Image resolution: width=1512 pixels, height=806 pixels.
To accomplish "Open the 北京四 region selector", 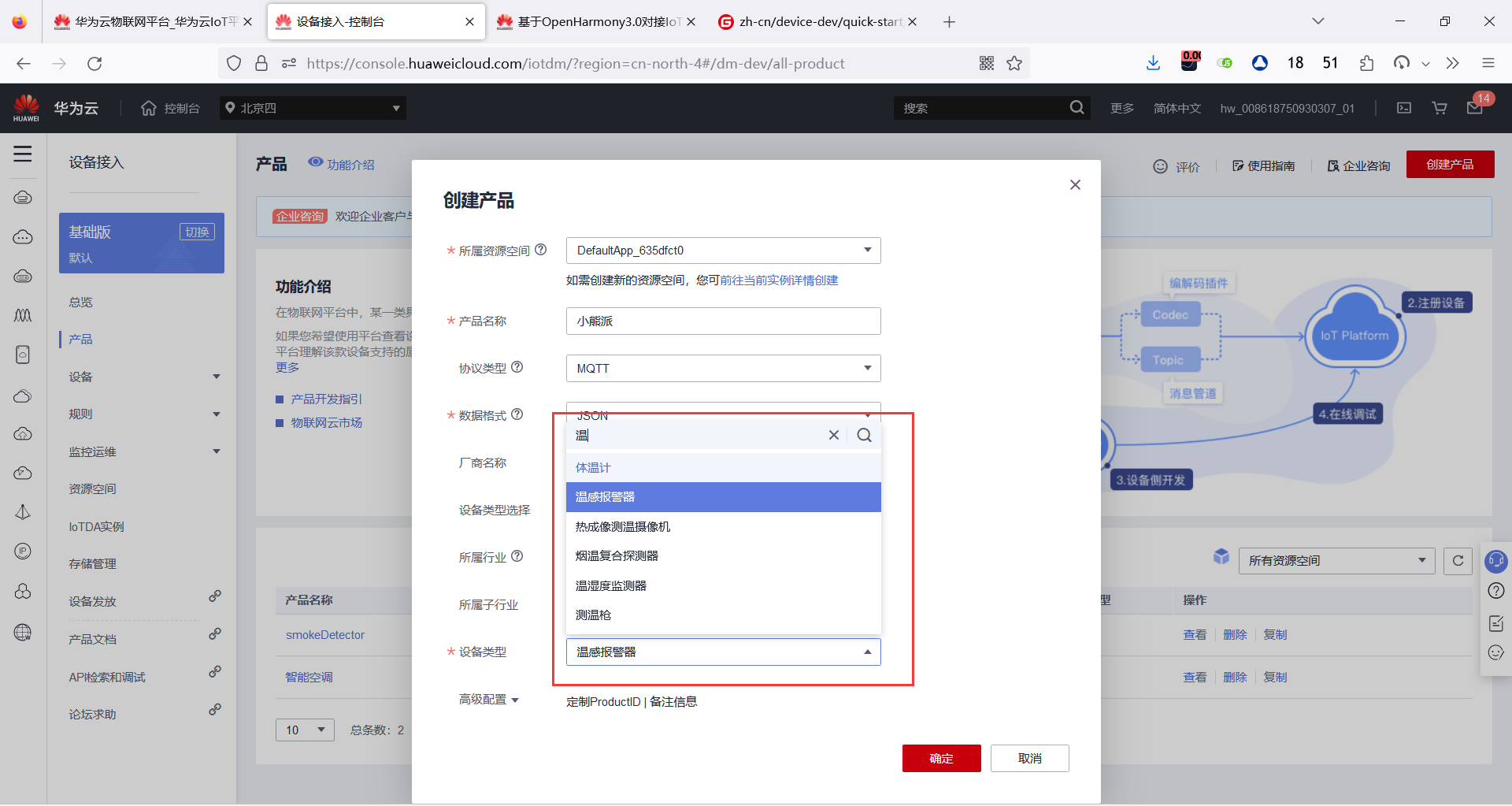I will (x=312, y=108).
